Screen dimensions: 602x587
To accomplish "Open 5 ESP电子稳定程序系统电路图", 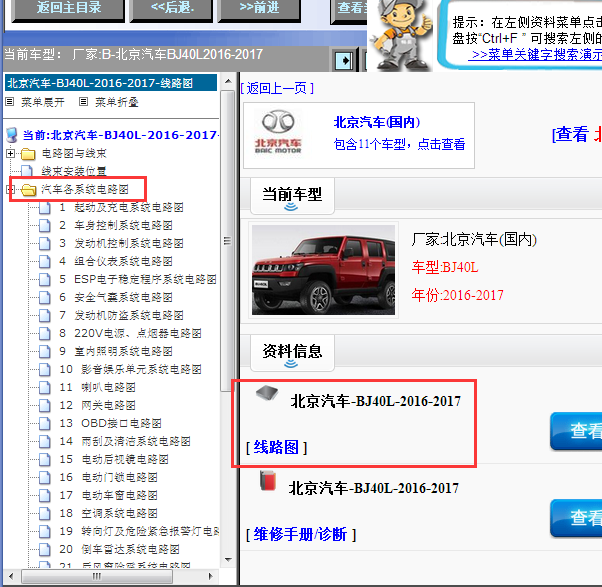I will pos(137,279).
